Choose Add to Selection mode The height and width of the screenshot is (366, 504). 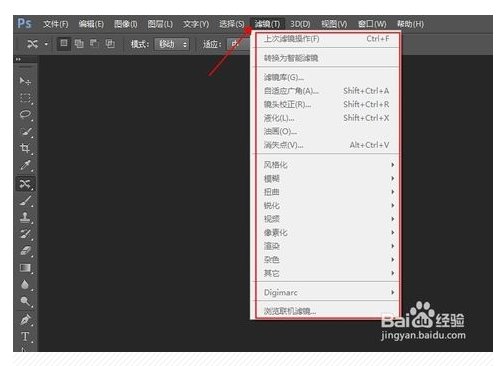point(79,44)
